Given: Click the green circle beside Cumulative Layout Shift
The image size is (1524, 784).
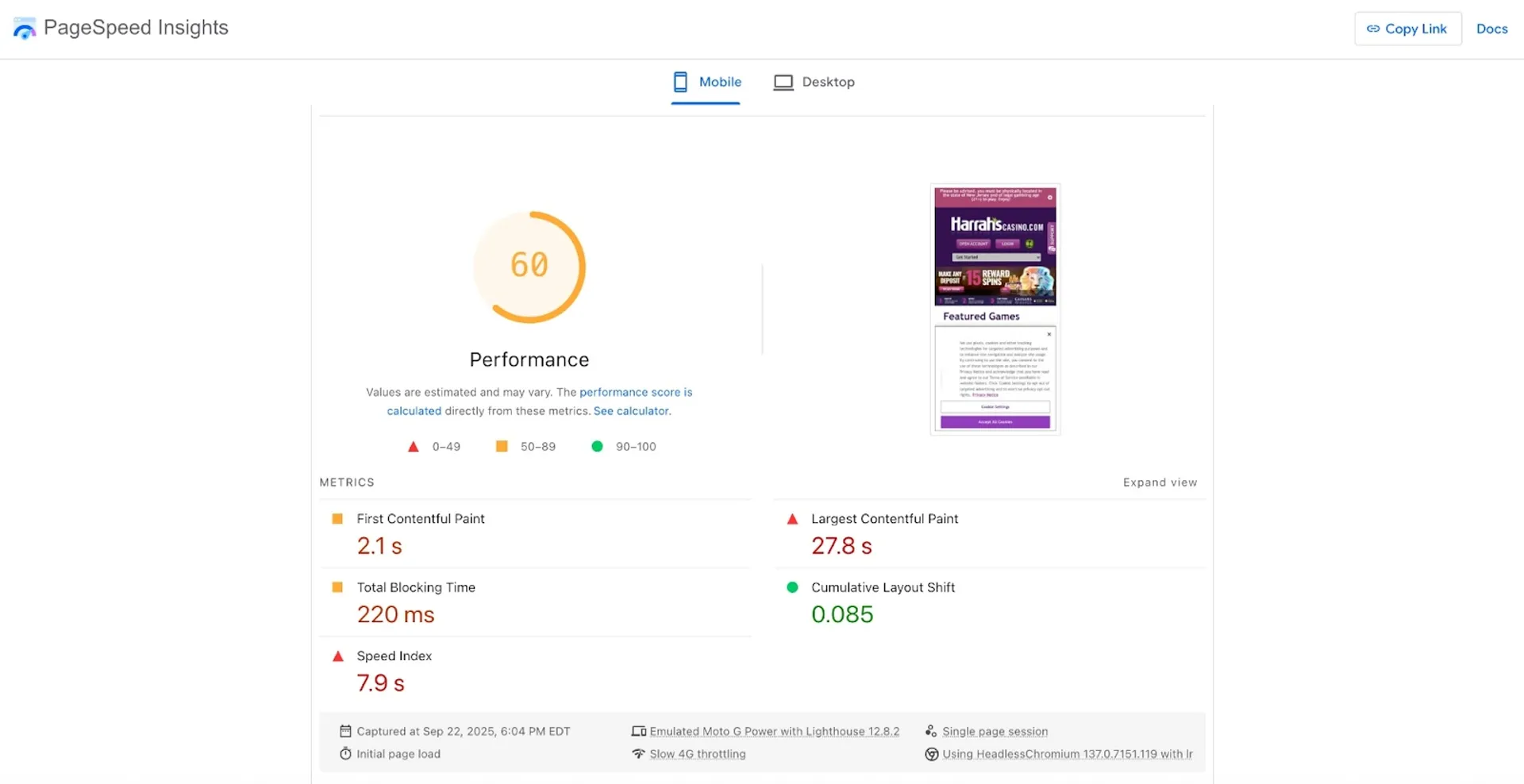Looking at the screenshot, I should pyautogui.click(x=791, y=587).
